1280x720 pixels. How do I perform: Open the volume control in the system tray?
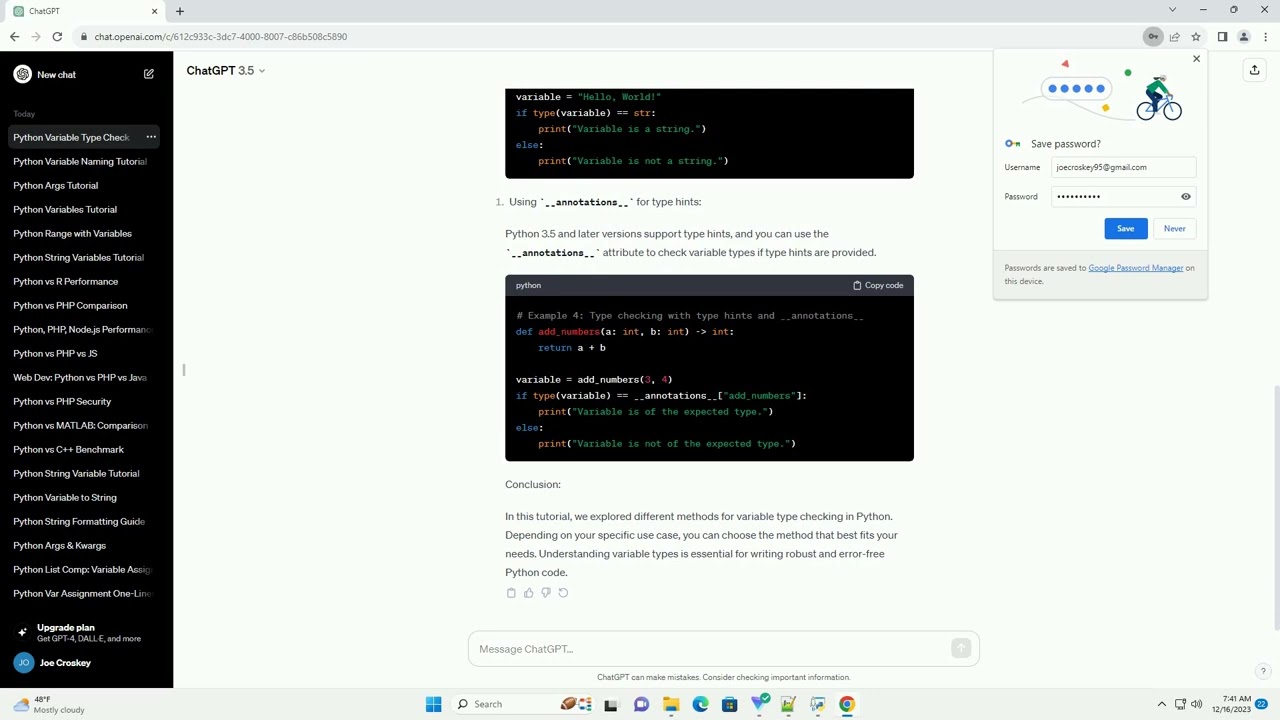pyautogui.click(x=1196, y=704)
